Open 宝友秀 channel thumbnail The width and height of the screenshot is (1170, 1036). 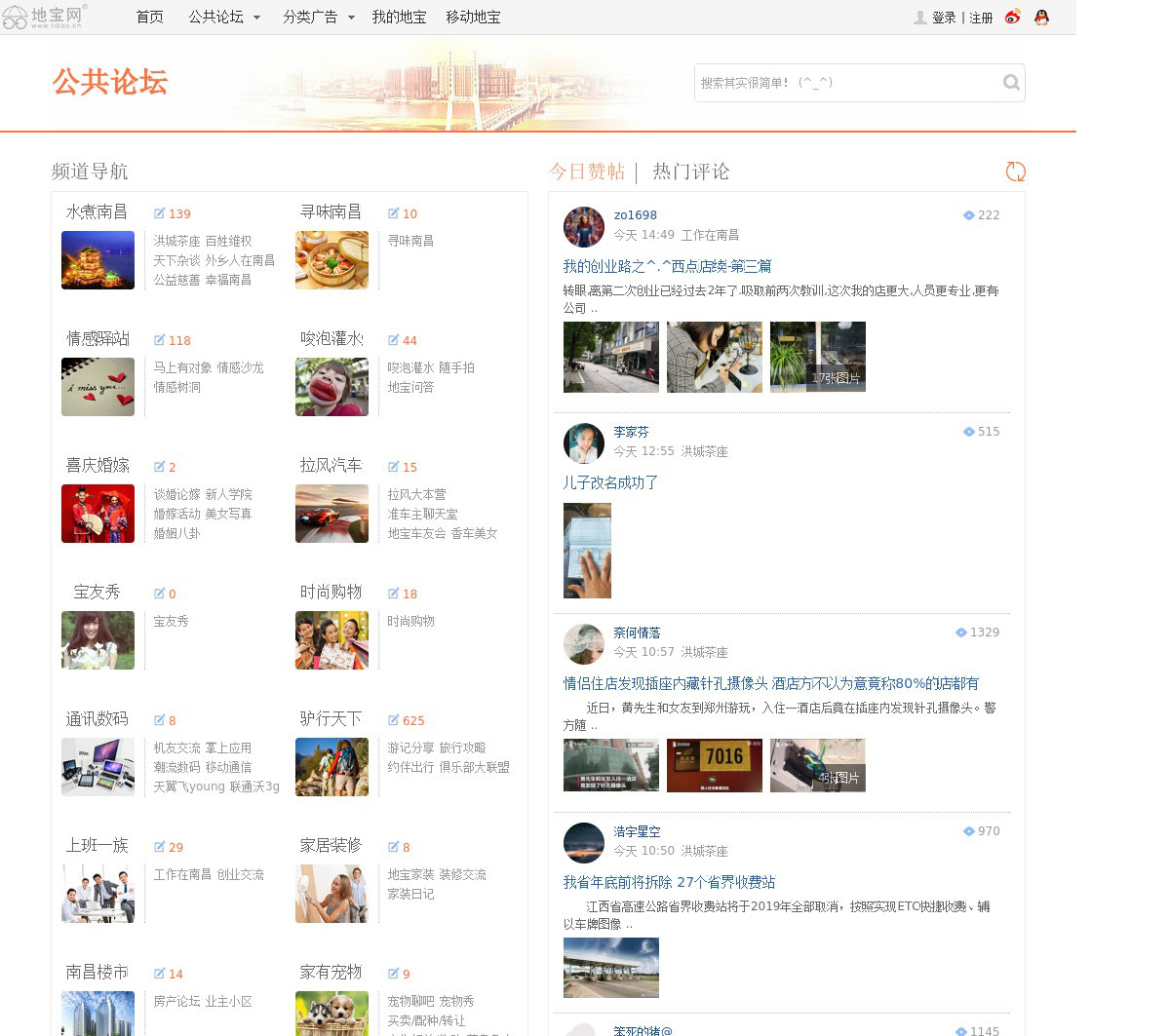[x=97, y=640]
